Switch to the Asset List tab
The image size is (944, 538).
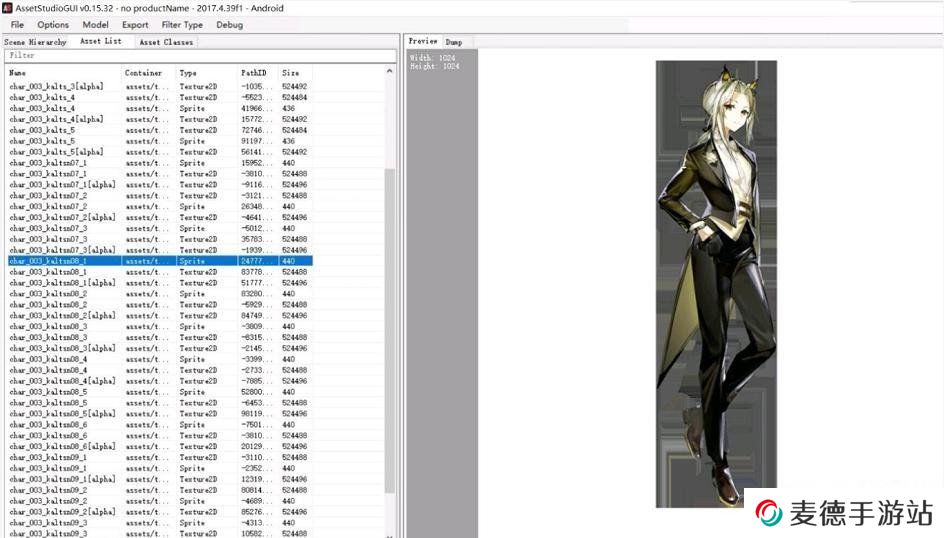pyautogui.click(x=101, y=41)
